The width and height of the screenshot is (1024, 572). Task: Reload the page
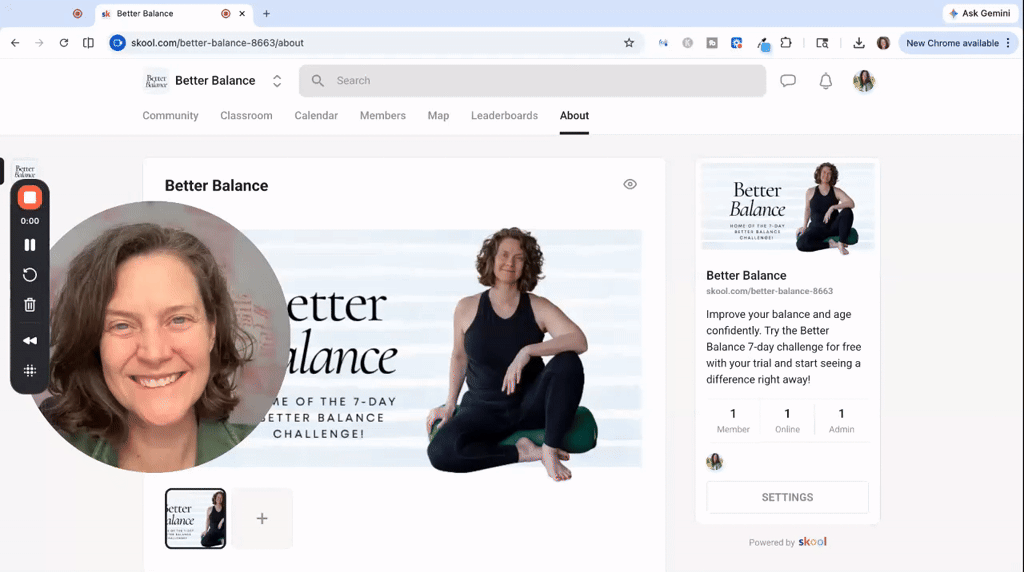63,43
